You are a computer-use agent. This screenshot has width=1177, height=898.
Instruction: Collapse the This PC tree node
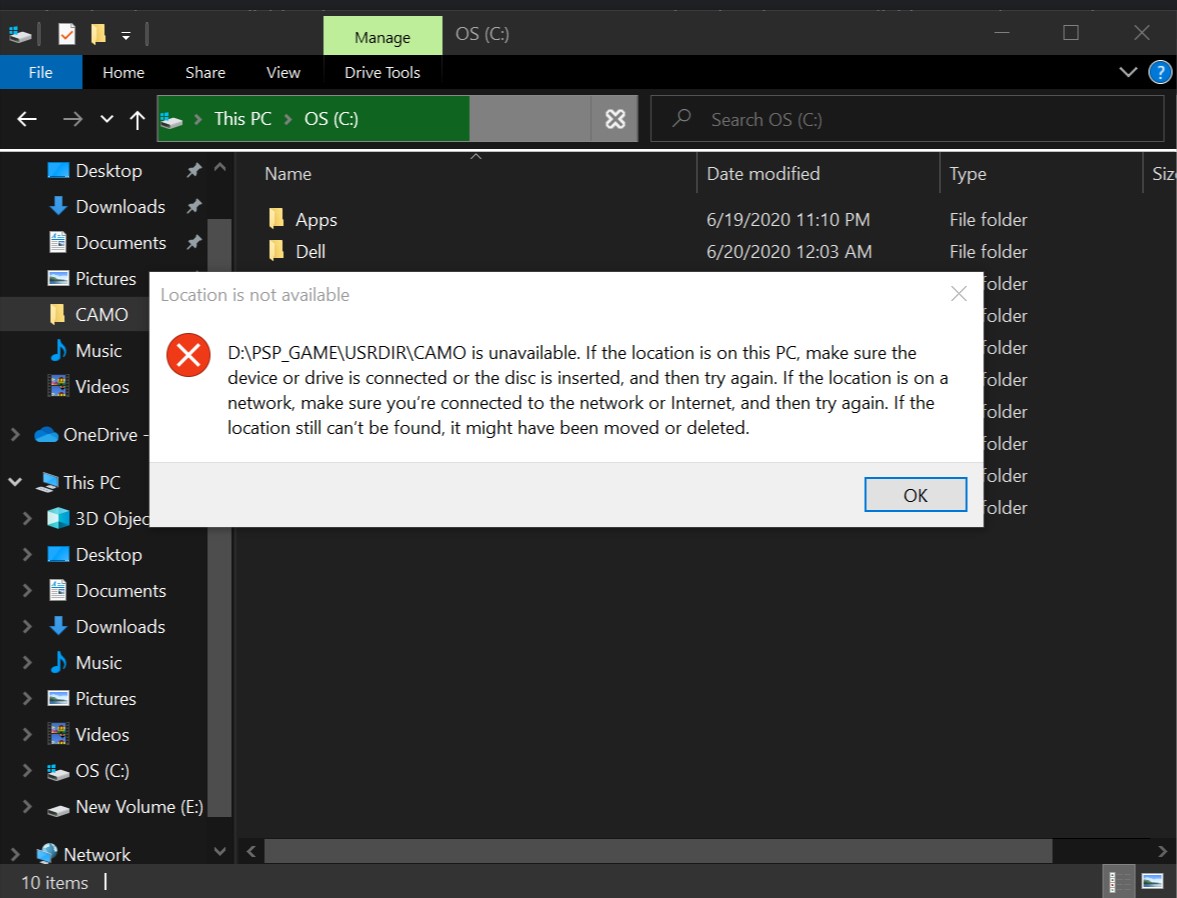pyautogui.click(x=16, y=483)
